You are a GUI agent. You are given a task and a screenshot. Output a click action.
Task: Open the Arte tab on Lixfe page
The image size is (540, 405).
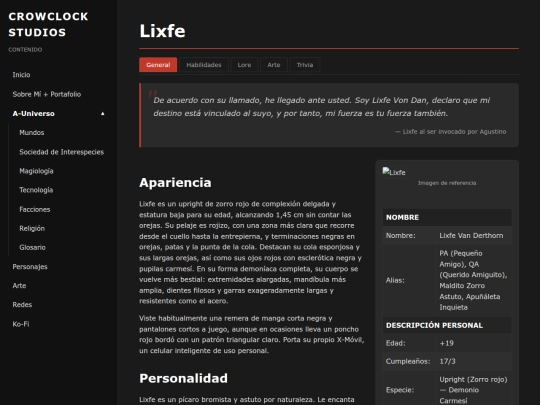click(274, 65)
